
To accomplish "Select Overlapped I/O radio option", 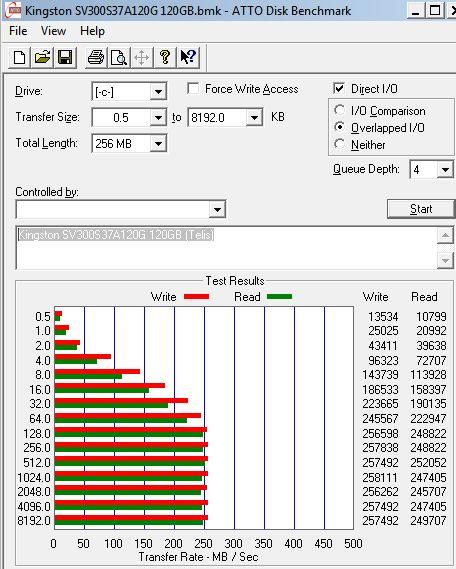I will (340, 127).
